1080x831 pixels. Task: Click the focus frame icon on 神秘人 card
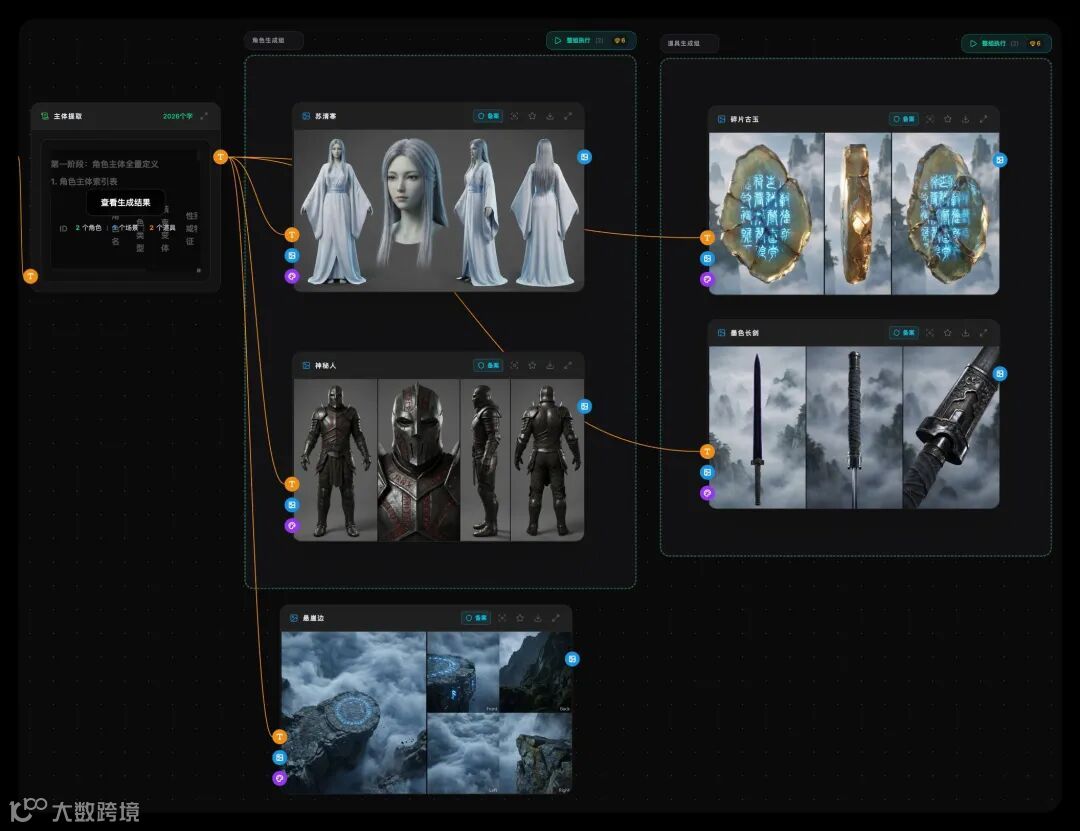point(515,366)
